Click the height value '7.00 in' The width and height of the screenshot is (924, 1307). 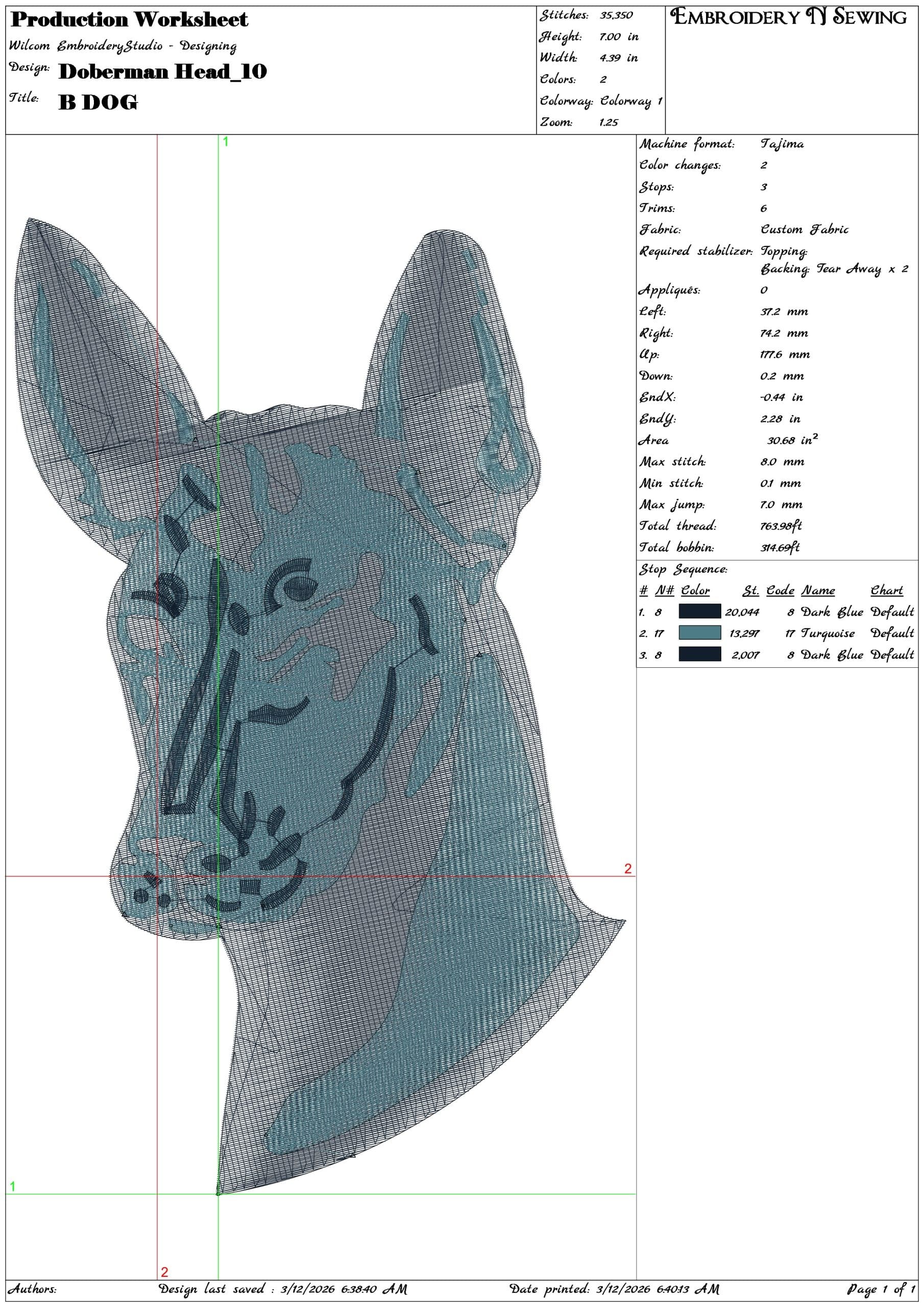(618, 37)
